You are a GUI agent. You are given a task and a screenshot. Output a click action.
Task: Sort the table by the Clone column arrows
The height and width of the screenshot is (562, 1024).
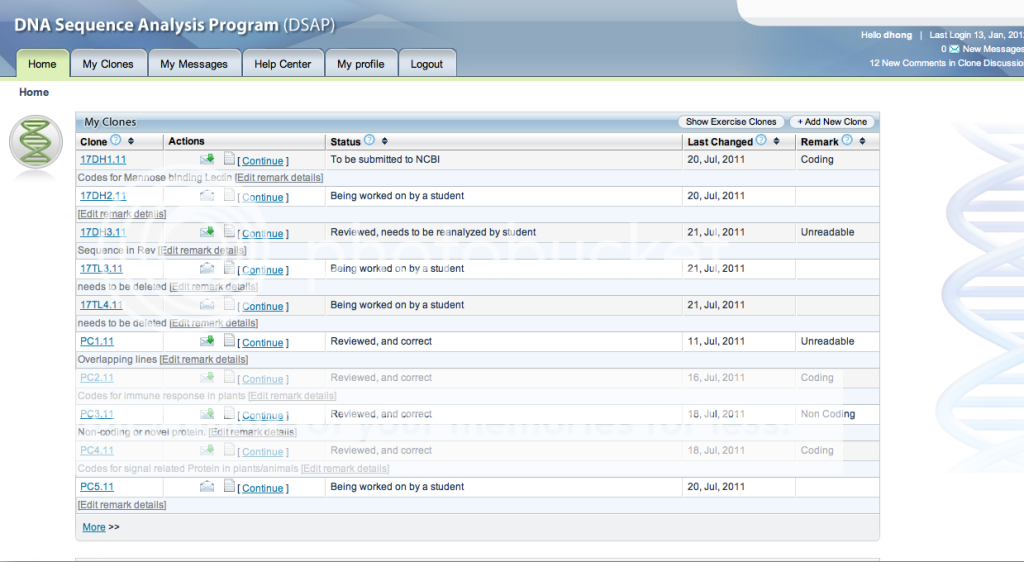click(x=130, y=142)
